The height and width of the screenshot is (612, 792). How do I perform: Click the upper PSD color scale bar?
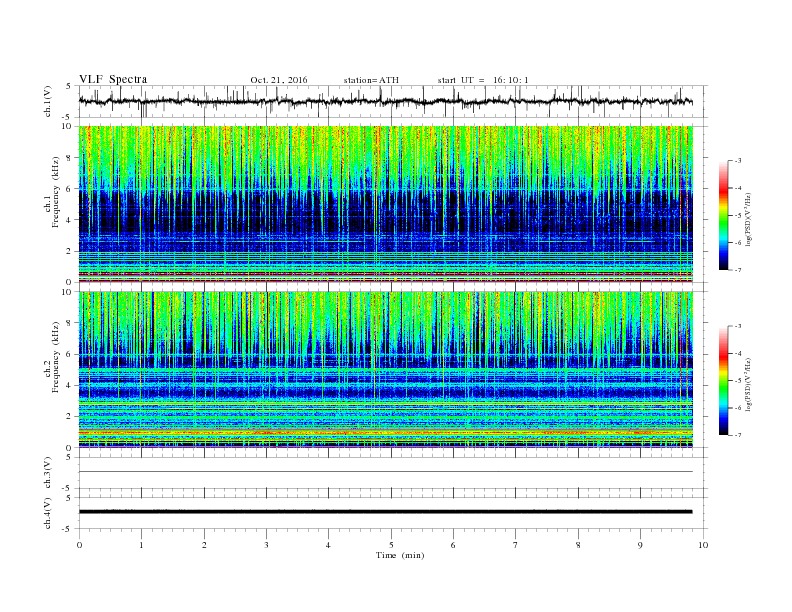pos(724,216)
